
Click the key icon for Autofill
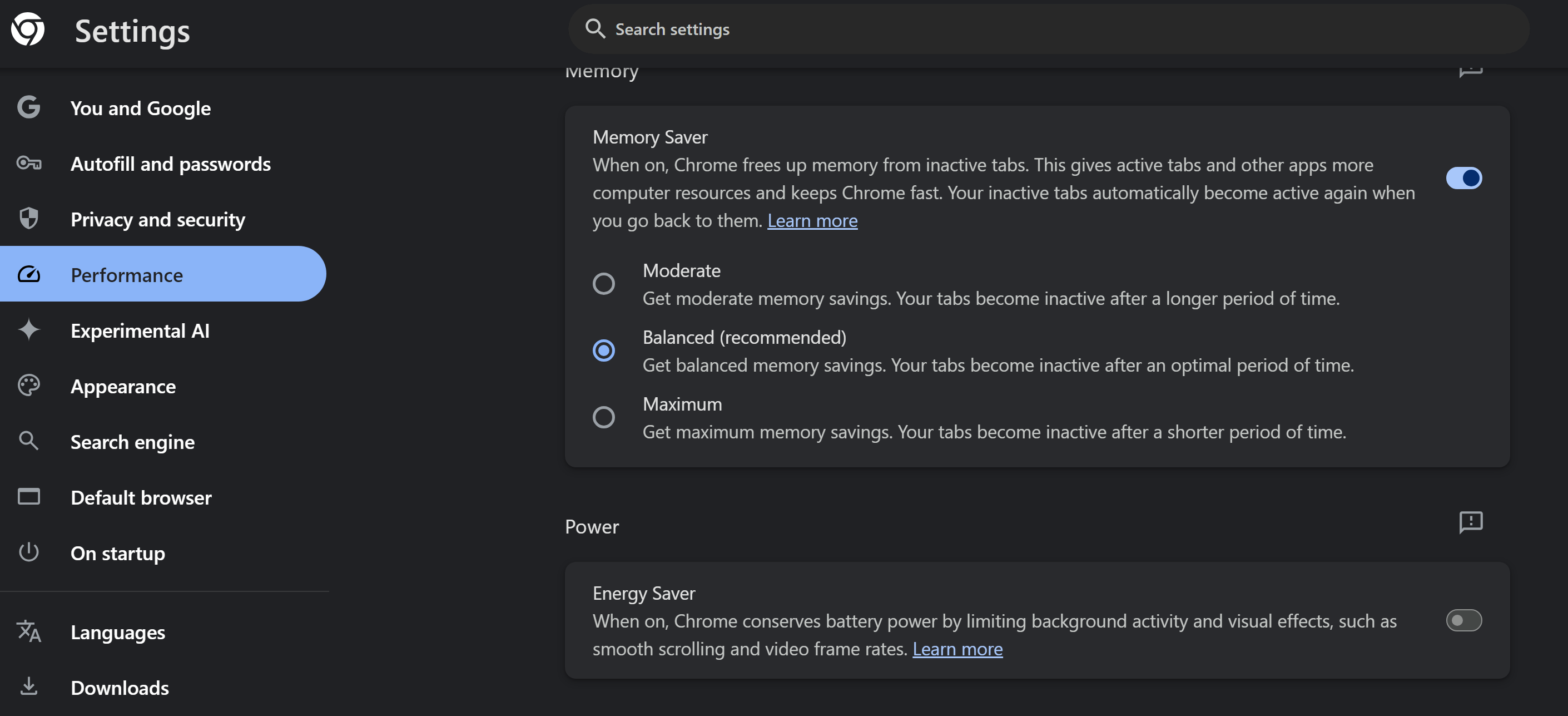[28, 163]
